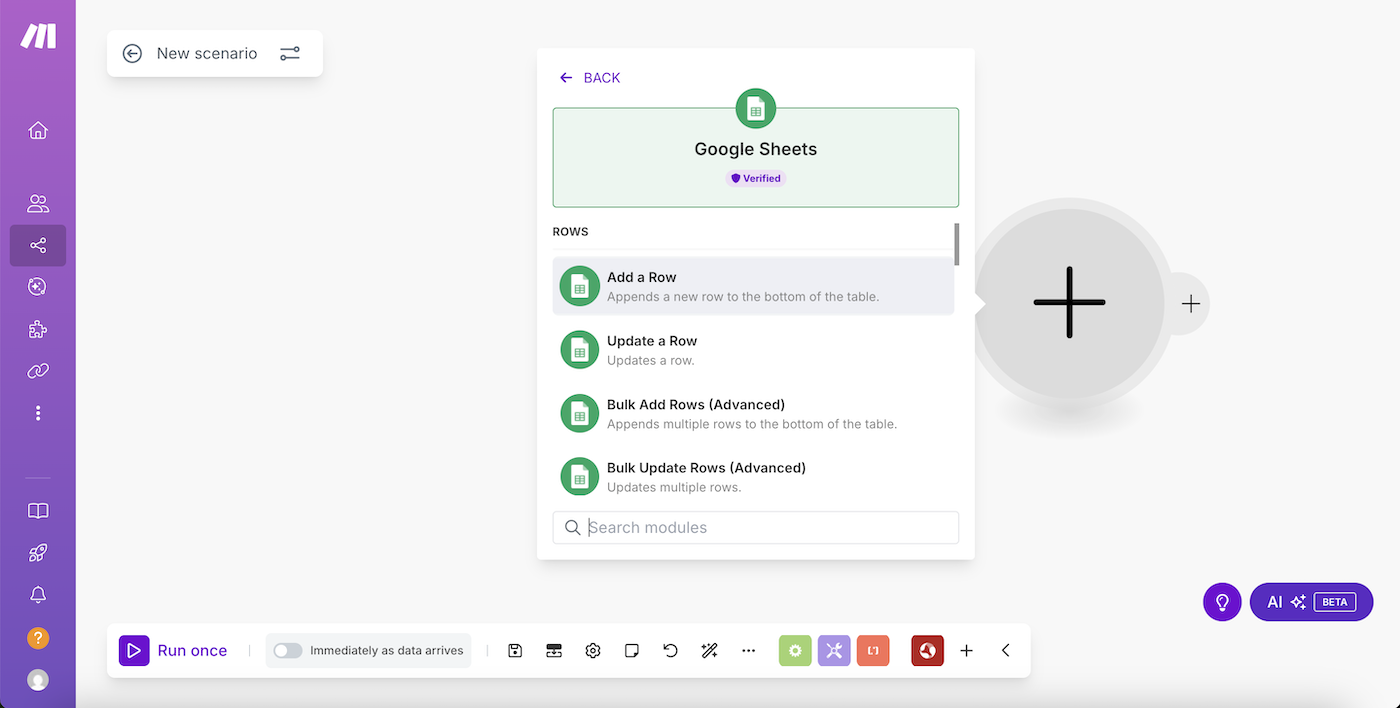Click the Search modules input field
The image size is (1400, 708).
click(x=755, y=527)
